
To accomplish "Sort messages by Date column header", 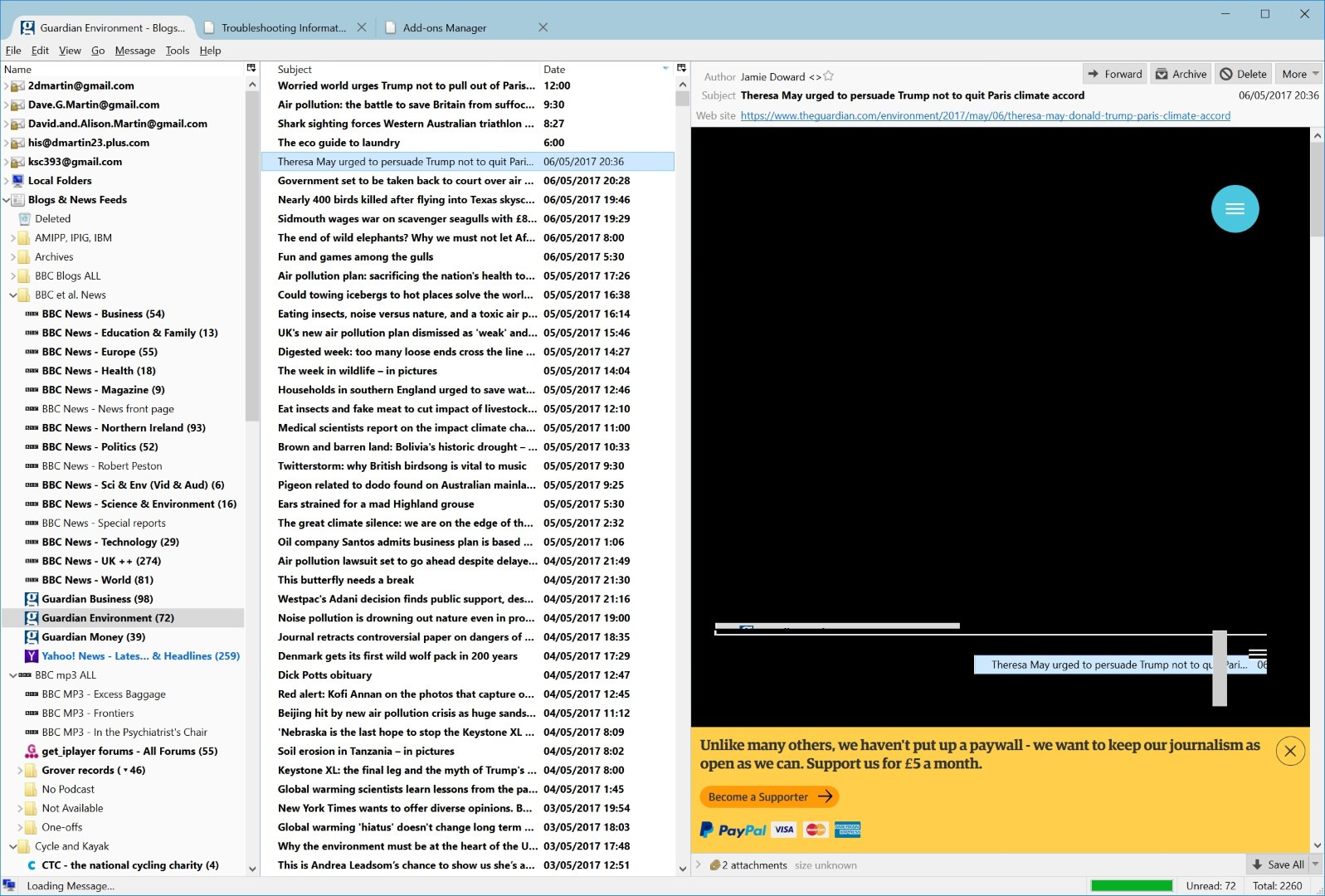I will point(606,70).
